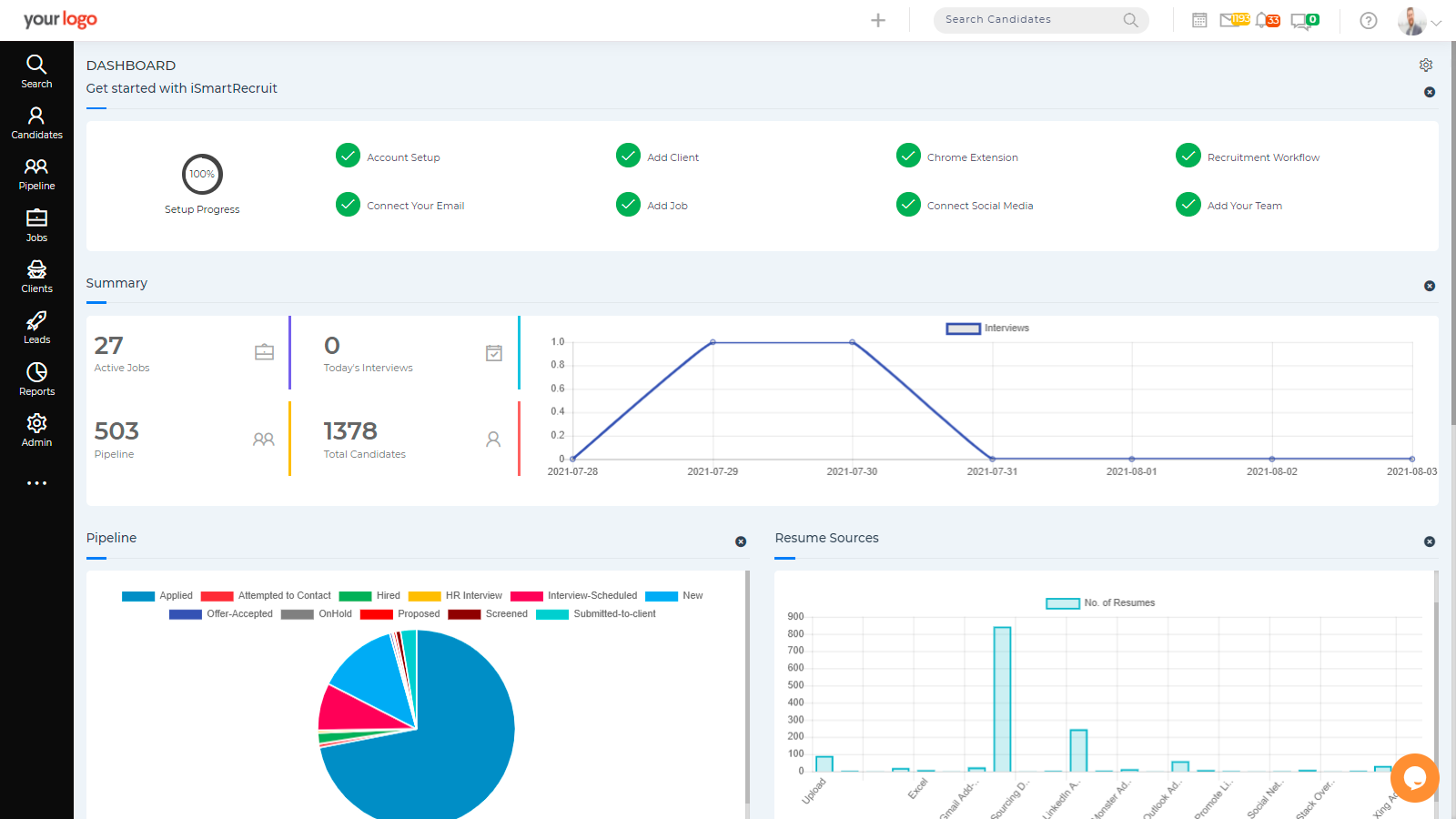Toggle No. of Resumes legend item
Image resolution: width=1456 pixels, height=819 pixels.
[x=1100, y=603]
